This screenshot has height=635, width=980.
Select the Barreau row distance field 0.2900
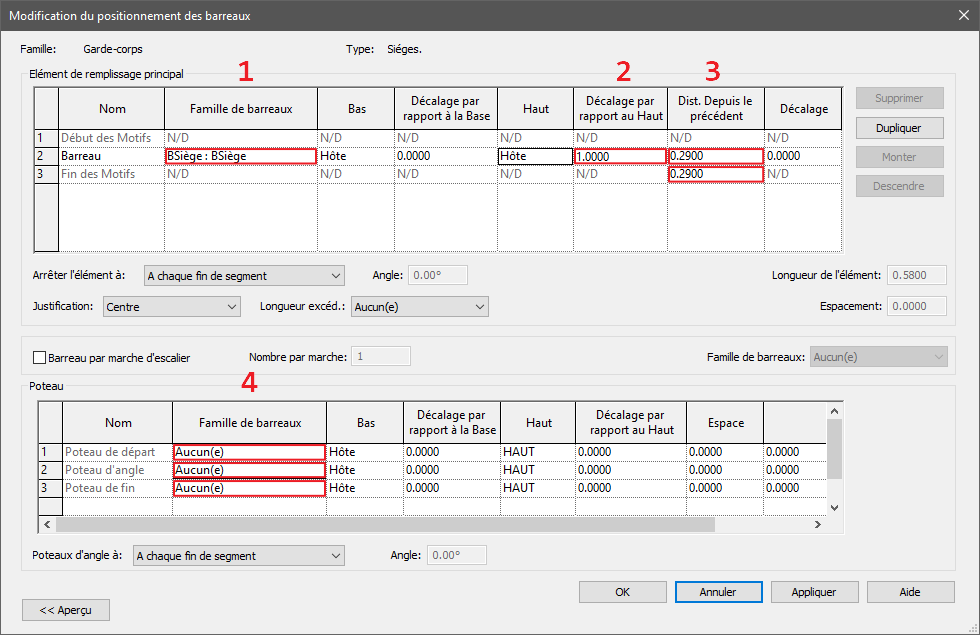(715, 156)
